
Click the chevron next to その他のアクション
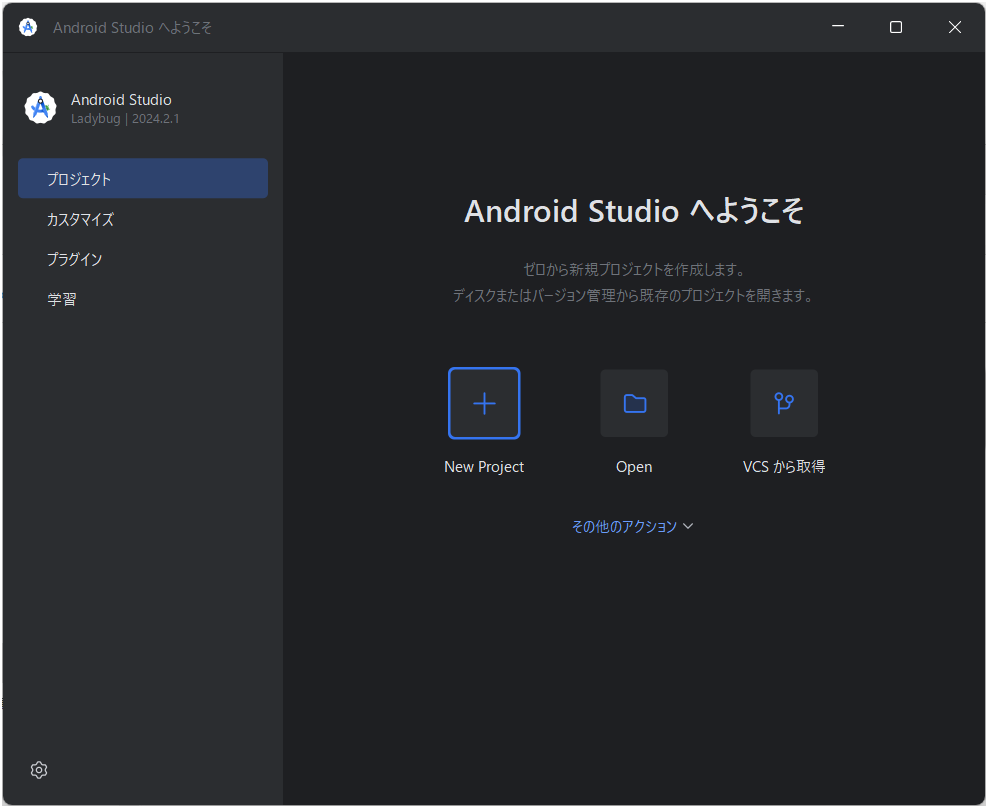coord(689,526)
